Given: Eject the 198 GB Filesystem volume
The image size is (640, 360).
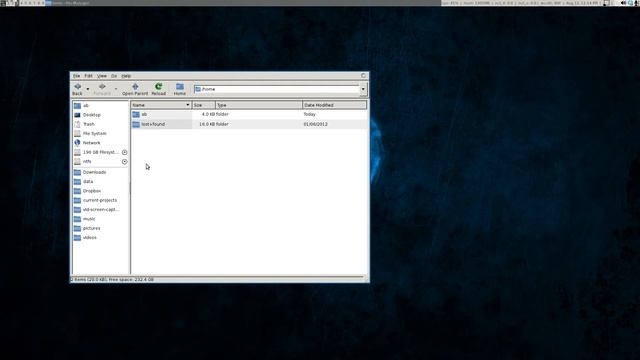Looking at the screenshot, I should tap(124, 152).
